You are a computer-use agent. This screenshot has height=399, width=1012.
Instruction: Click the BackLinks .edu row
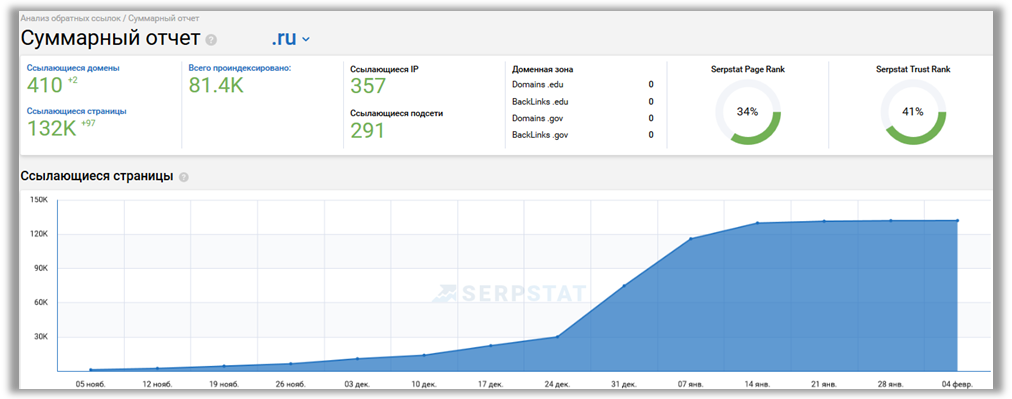(583, 101)
